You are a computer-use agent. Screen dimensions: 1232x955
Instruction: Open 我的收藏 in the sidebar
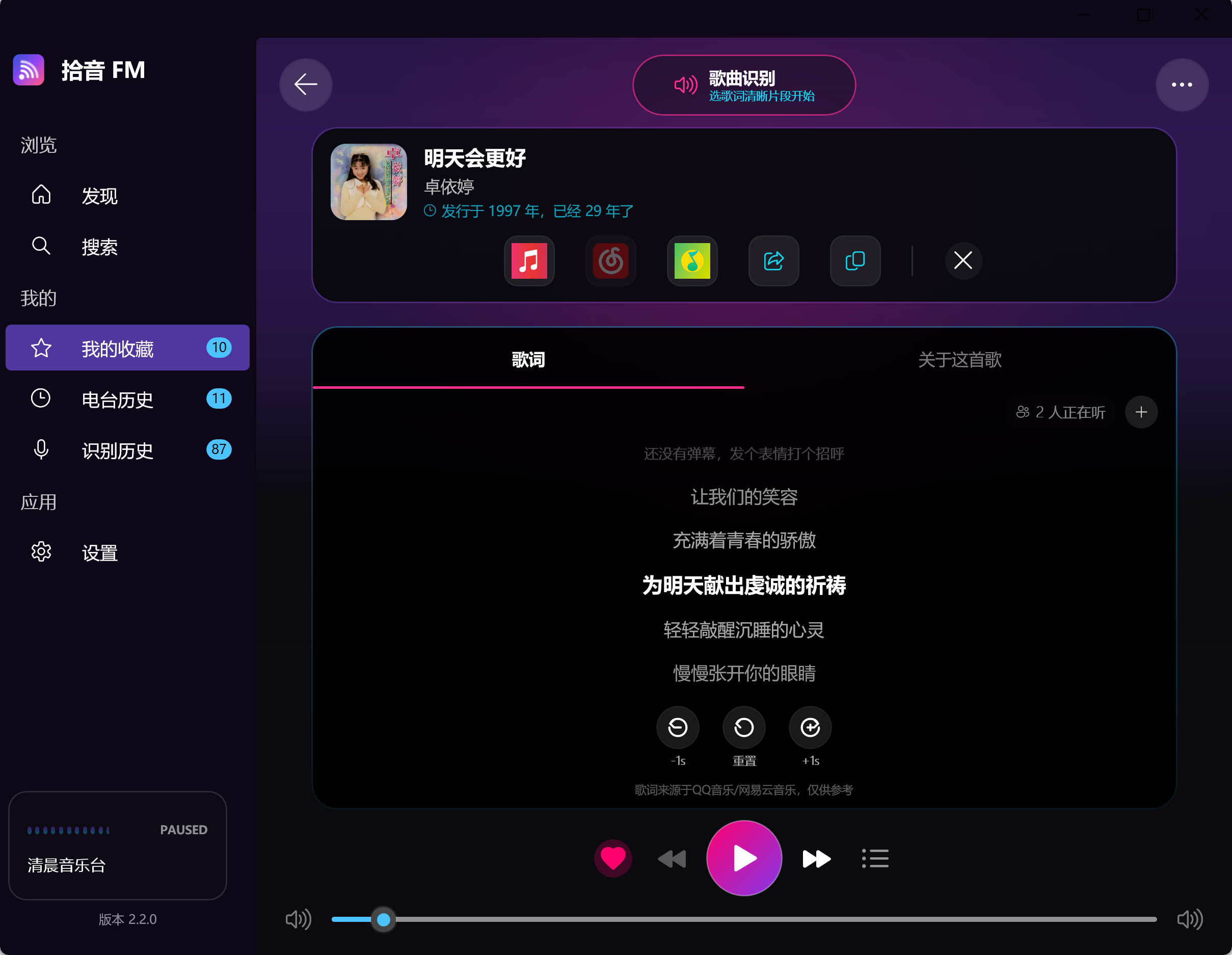[x=127, y=348]
